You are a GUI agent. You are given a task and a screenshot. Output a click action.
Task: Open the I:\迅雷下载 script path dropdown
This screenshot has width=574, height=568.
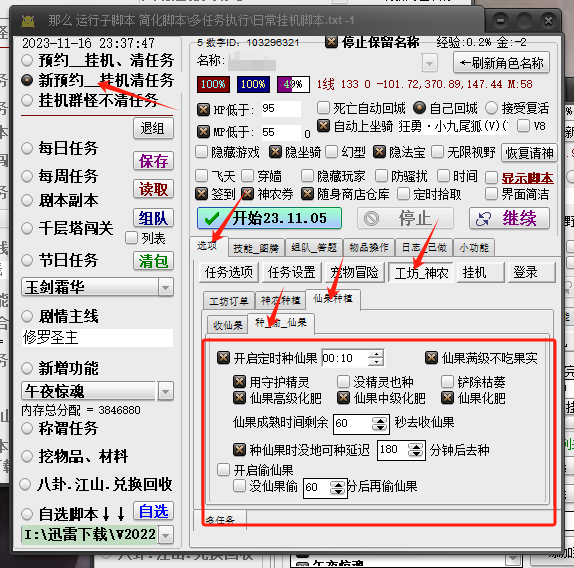[x=165, y=535]
